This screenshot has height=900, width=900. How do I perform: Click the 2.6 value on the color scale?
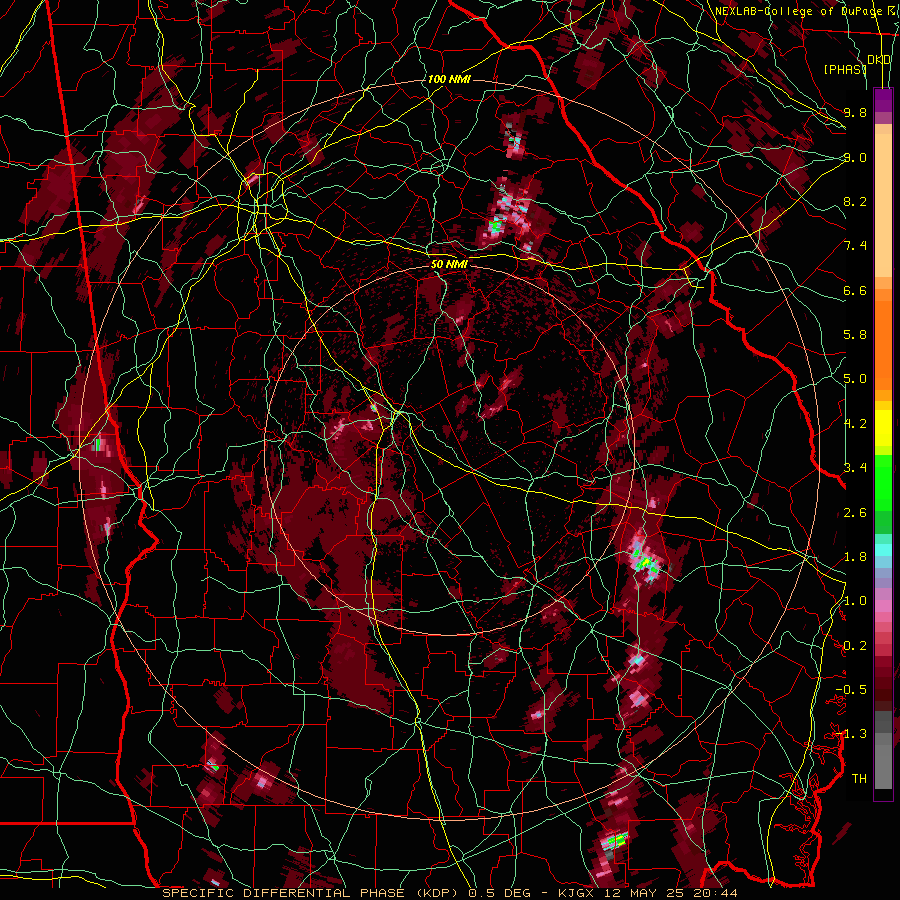855,512
